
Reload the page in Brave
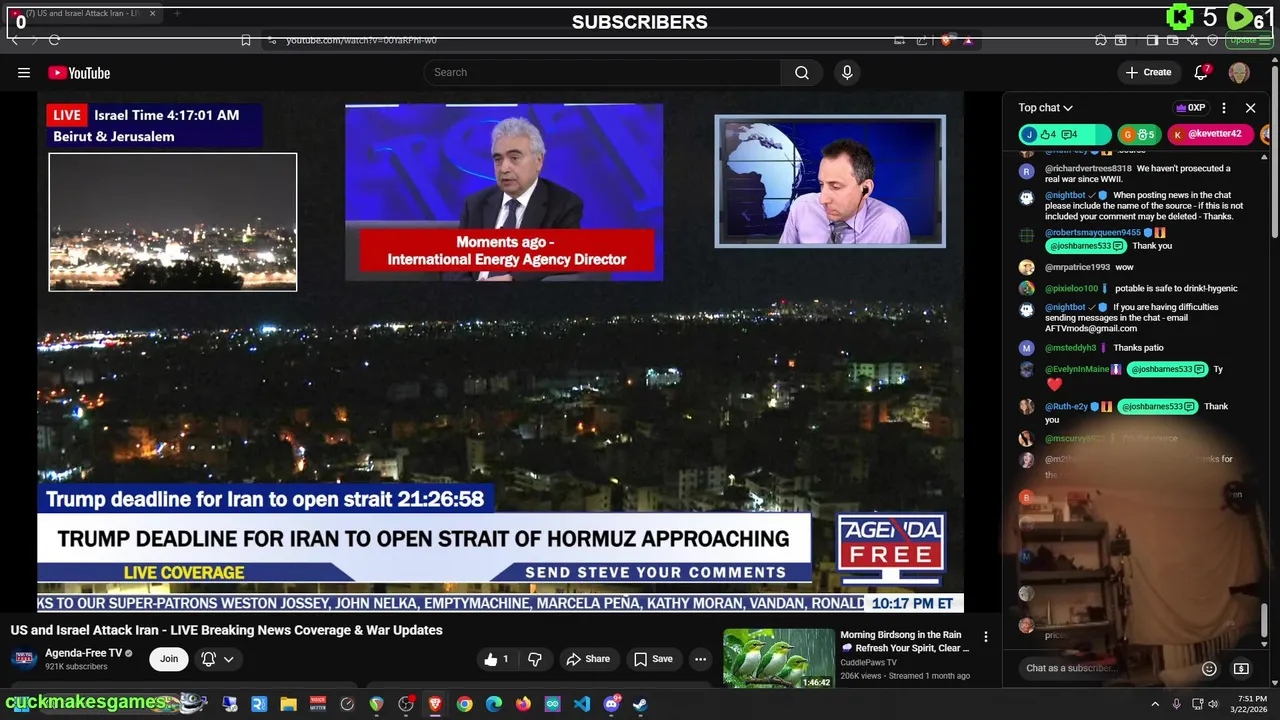54,40
